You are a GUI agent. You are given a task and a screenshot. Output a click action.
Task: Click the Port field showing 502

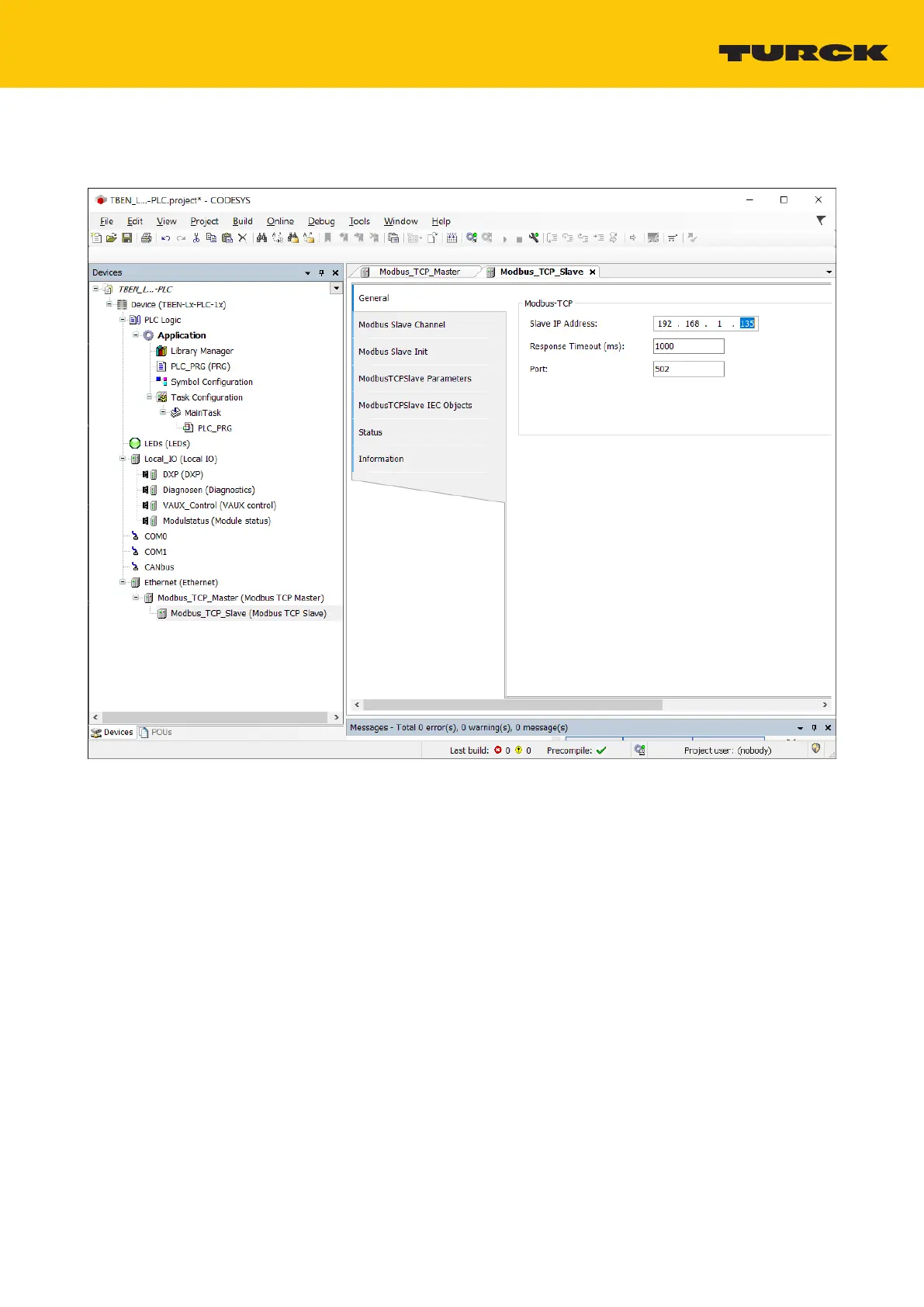pyautogui.click(x=689, y=369)
